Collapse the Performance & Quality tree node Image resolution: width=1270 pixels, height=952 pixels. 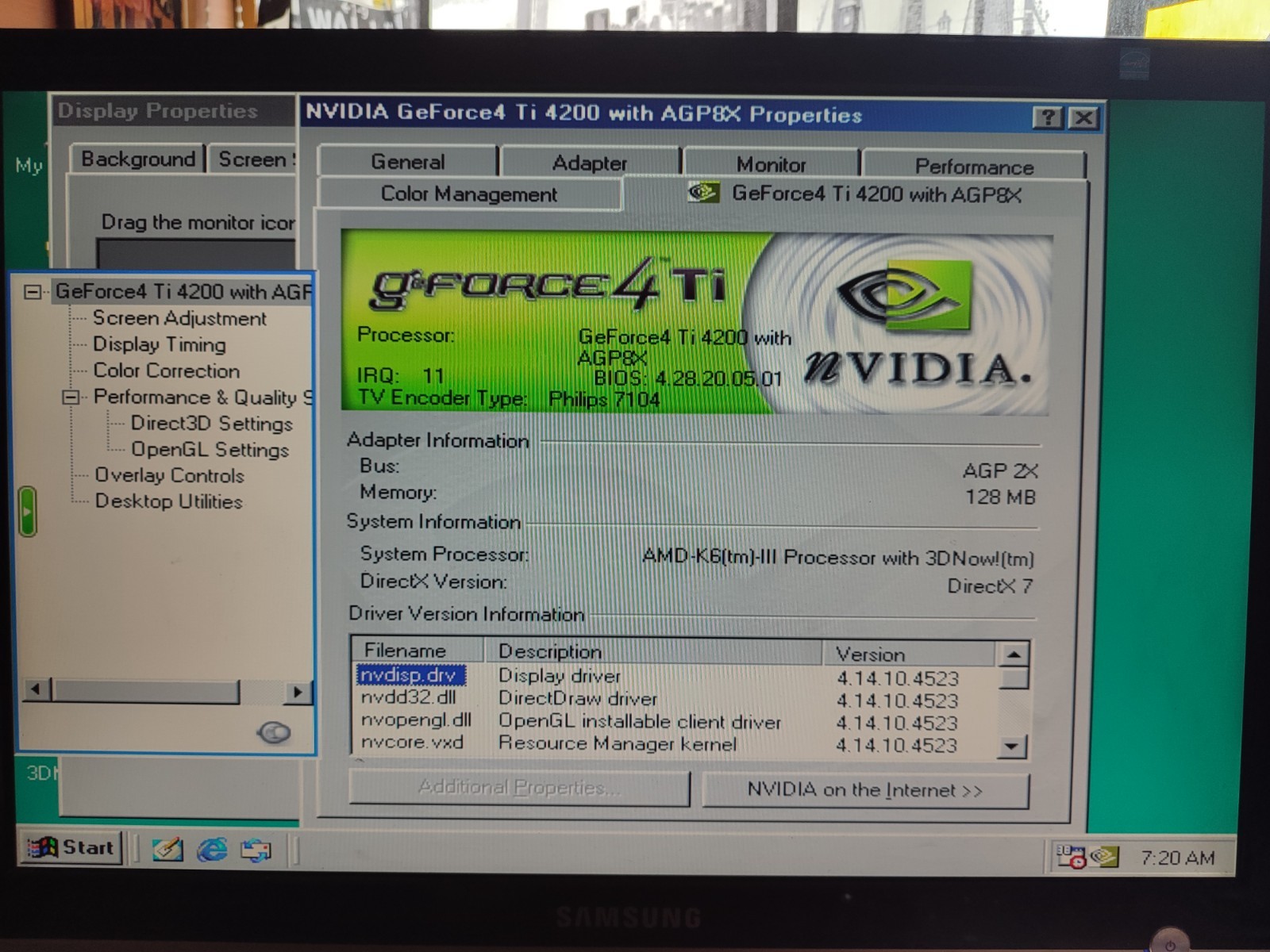pos(71,397)
